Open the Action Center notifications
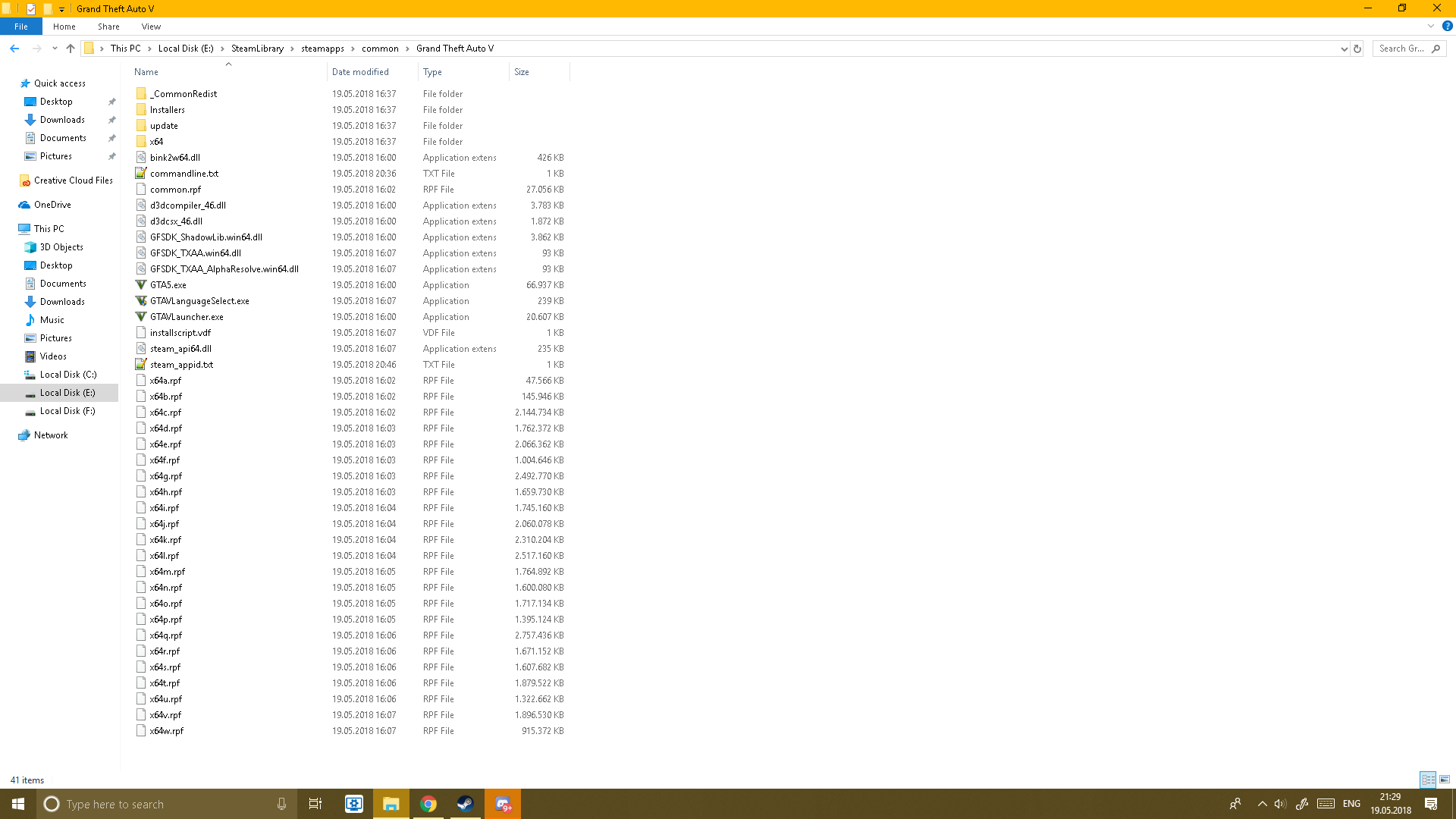This screenshot has height=819, width=1456. coord(1431,804)
